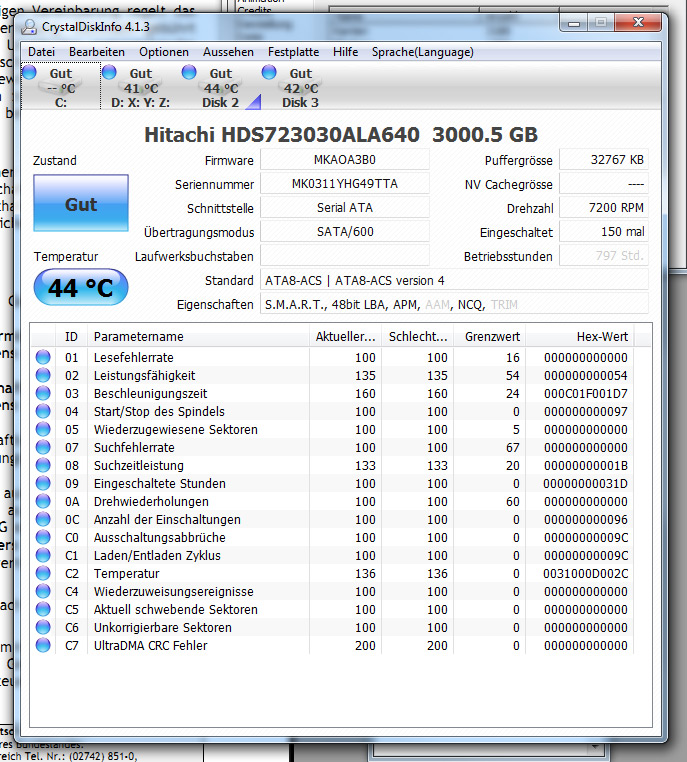
Task: Click status orb for UltraDMA CRC Fehler
Action: point(43,645)
